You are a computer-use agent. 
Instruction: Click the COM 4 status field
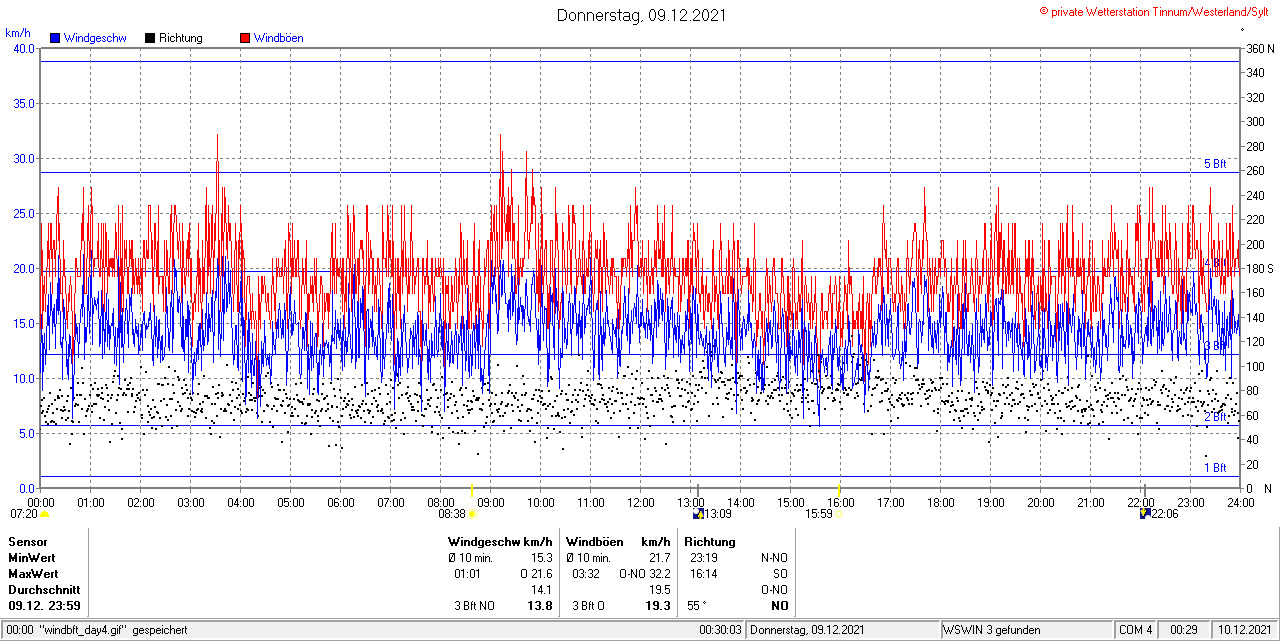tap(1136, 630)
